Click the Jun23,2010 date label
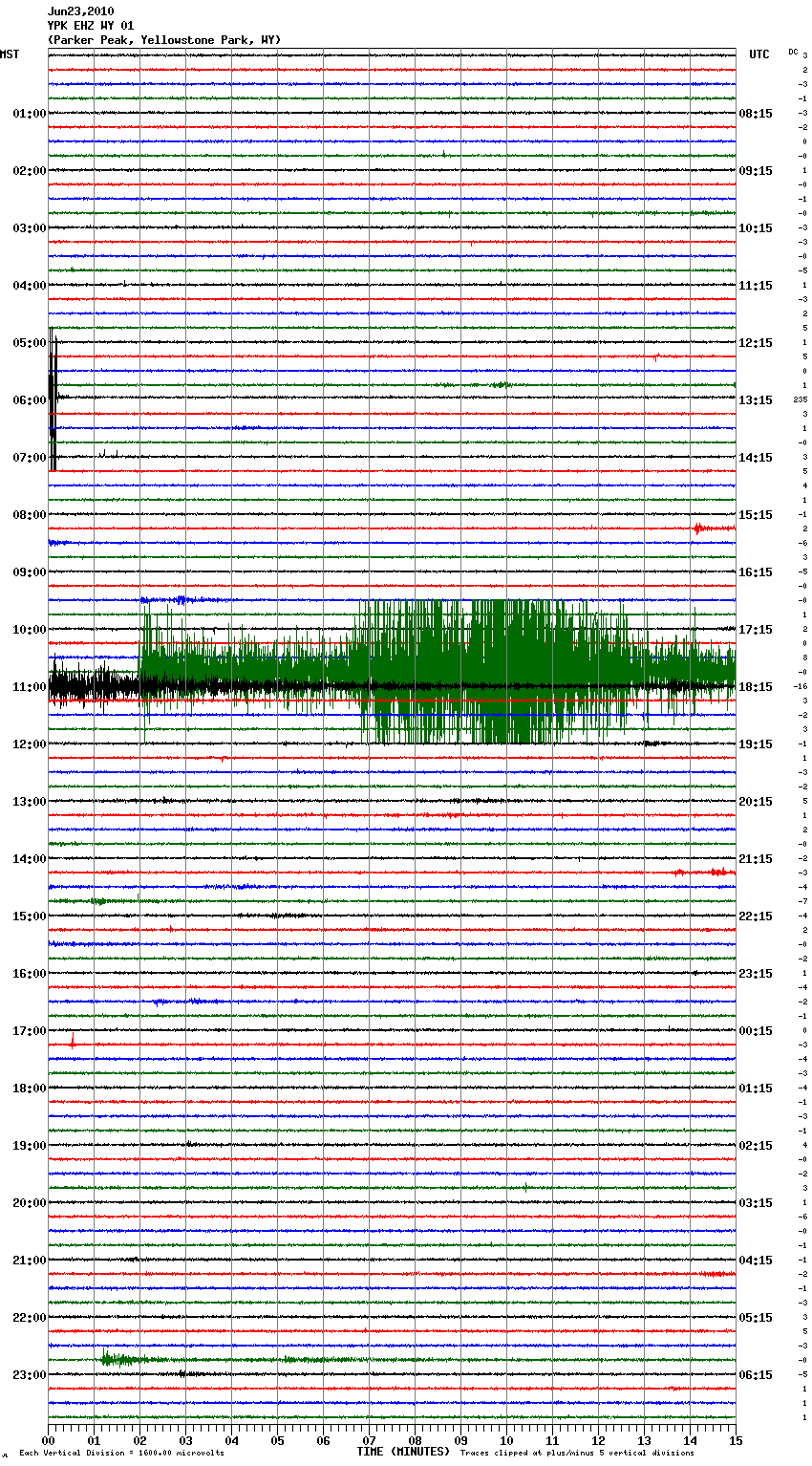The image size is (812, 1466). (x=80, y=11)
